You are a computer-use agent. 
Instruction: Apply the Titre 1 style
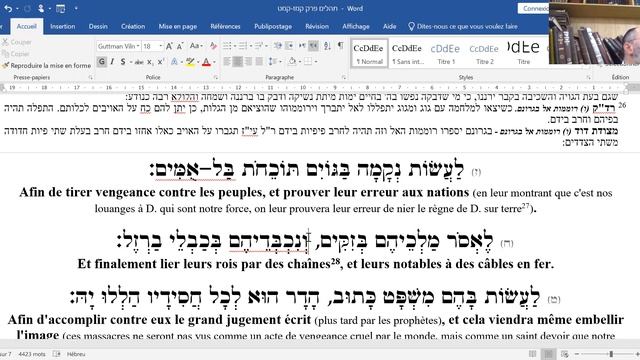pos(445,53)
